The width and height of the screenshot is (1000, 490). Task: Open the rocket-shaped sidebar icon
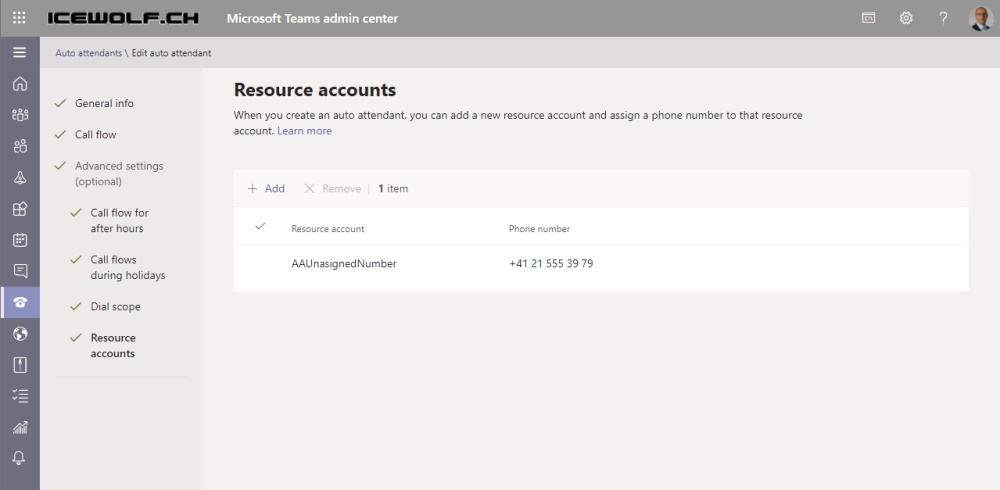(x=20, y=177)
